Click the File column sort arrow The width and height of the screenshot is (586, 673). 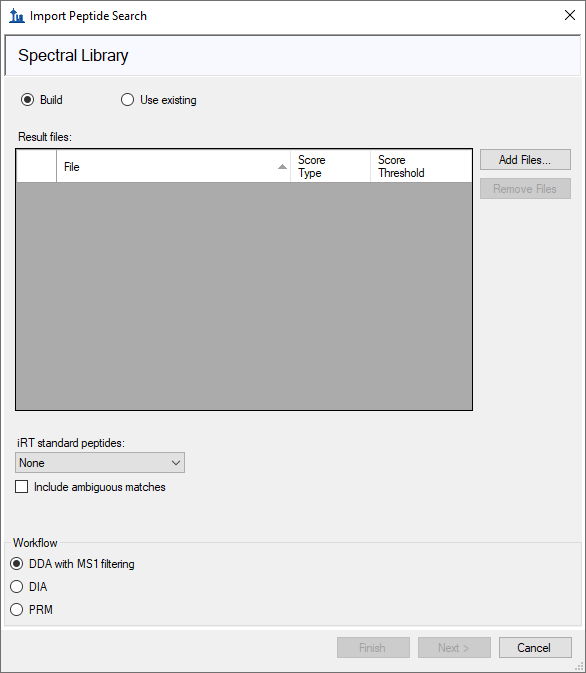point(282,167)
